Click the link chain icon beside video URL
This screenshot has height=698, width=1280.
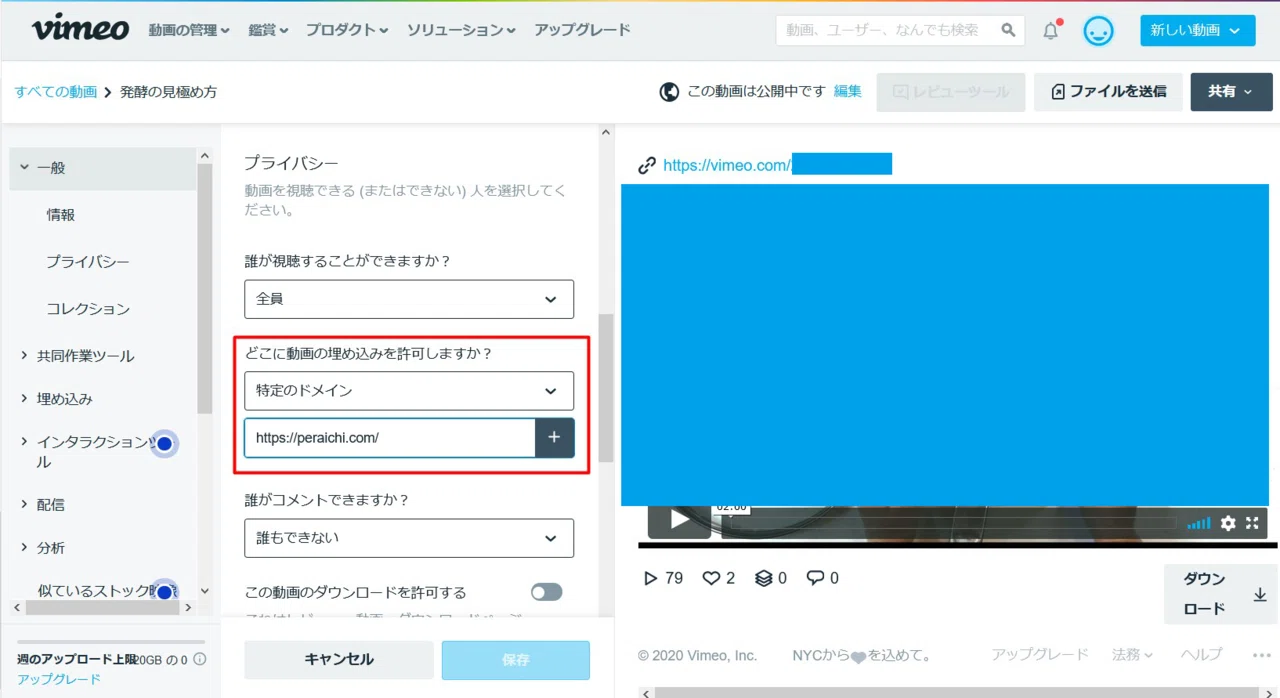648,165
